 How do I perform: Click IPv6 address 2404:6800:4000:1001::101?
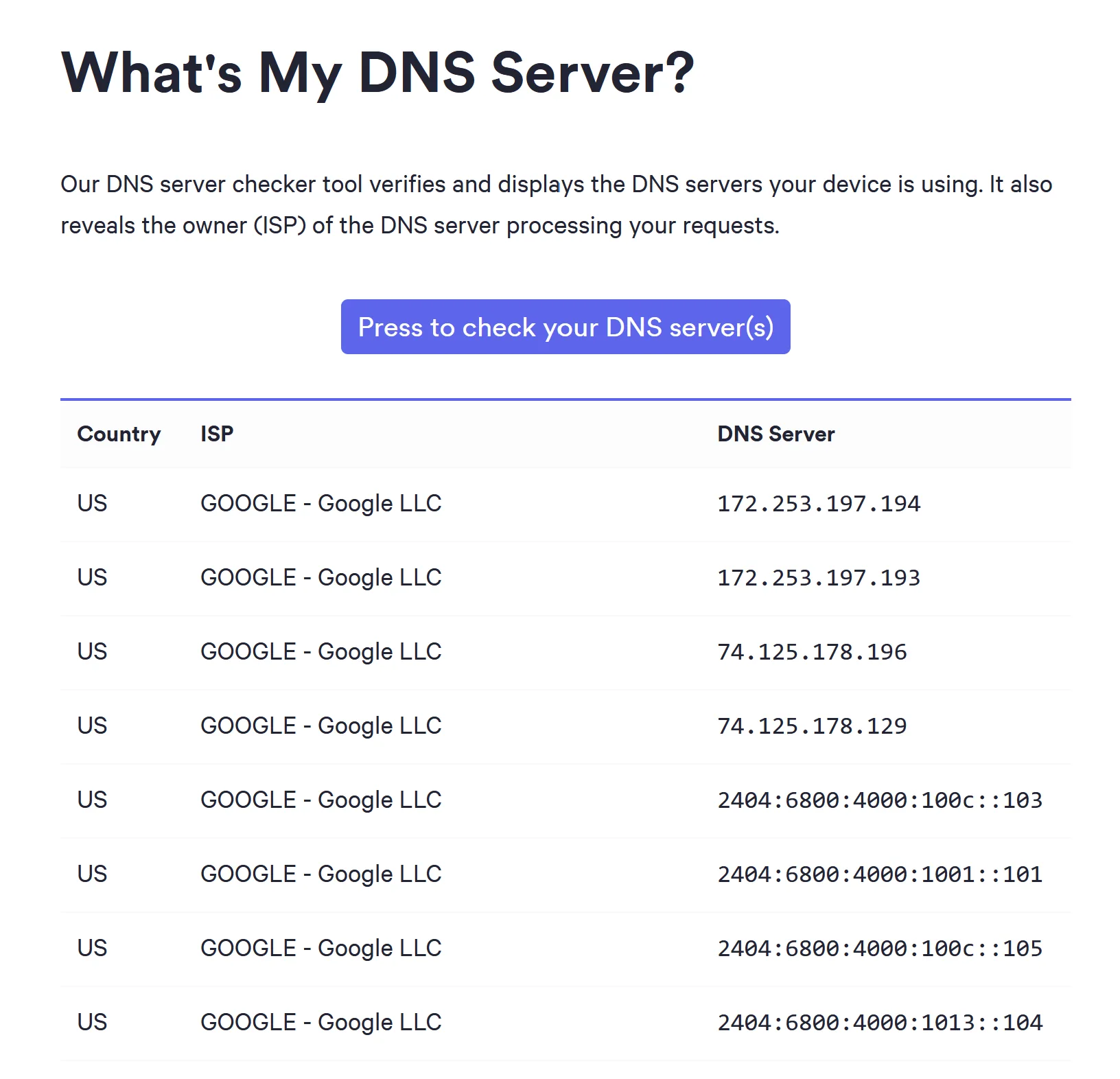[880, 874]
